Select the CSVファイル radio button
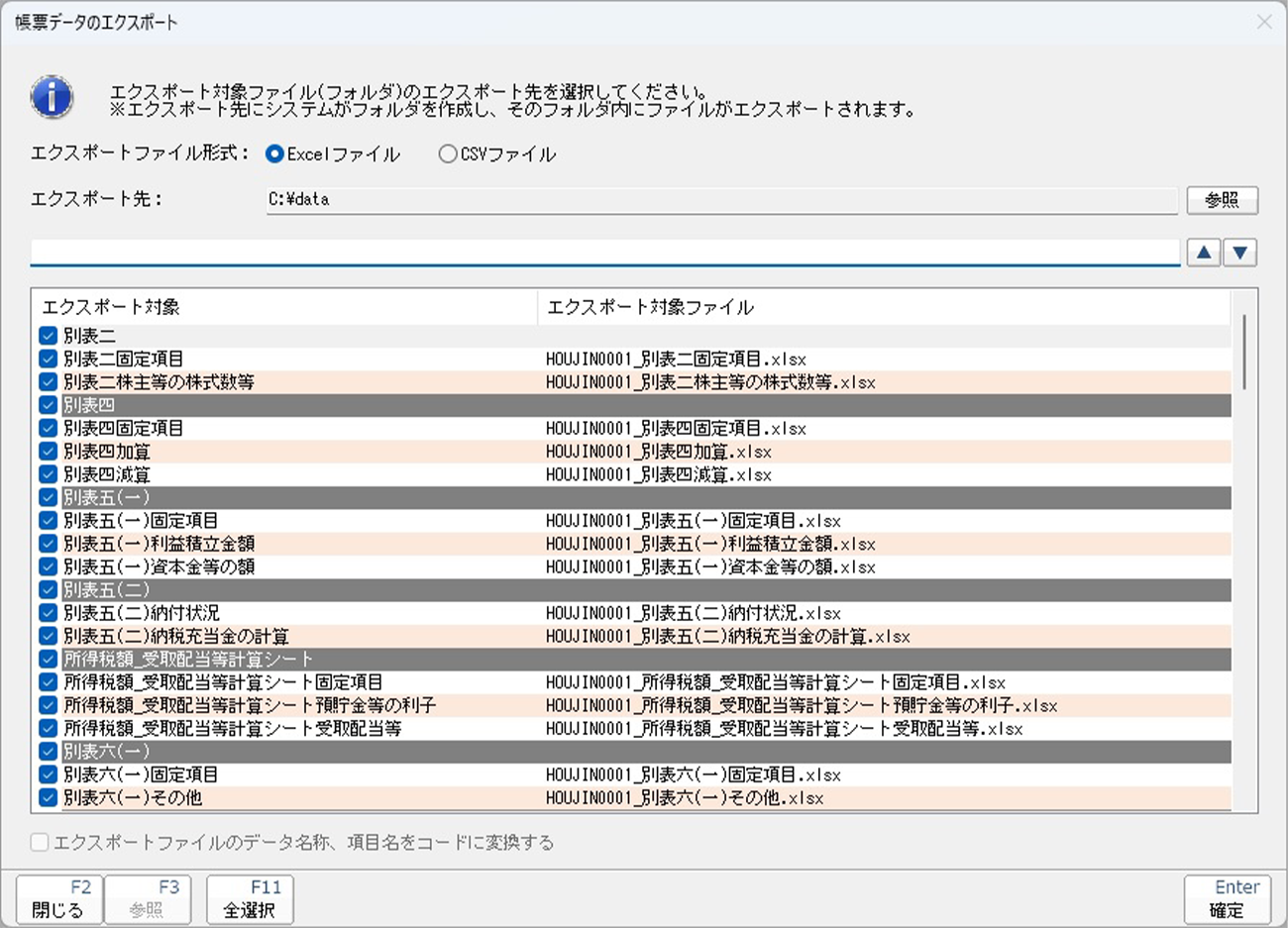 (x=448, y=154)
